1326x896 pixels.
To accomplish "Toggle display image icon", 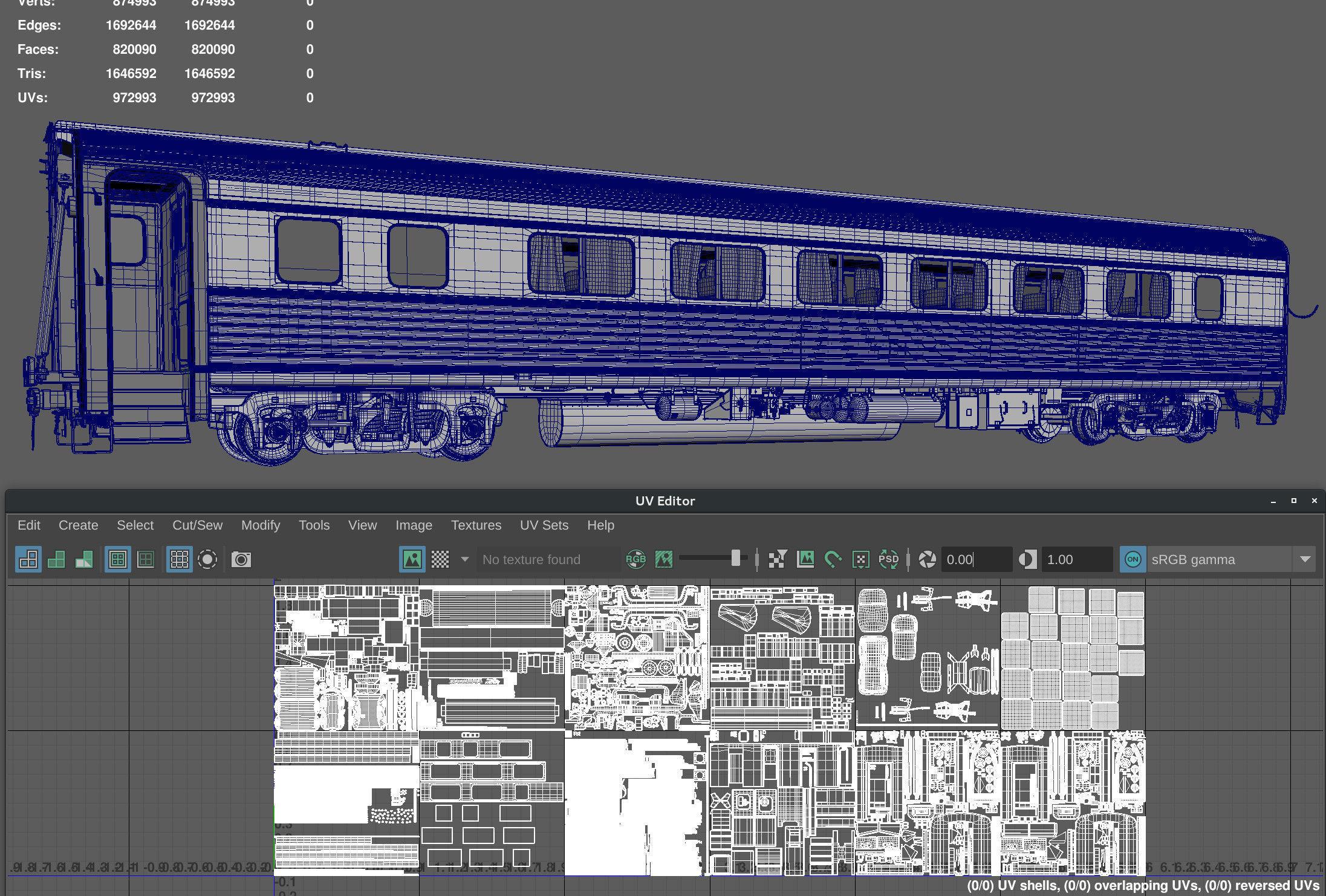I will pyautogui.click(x=412, y=559).
